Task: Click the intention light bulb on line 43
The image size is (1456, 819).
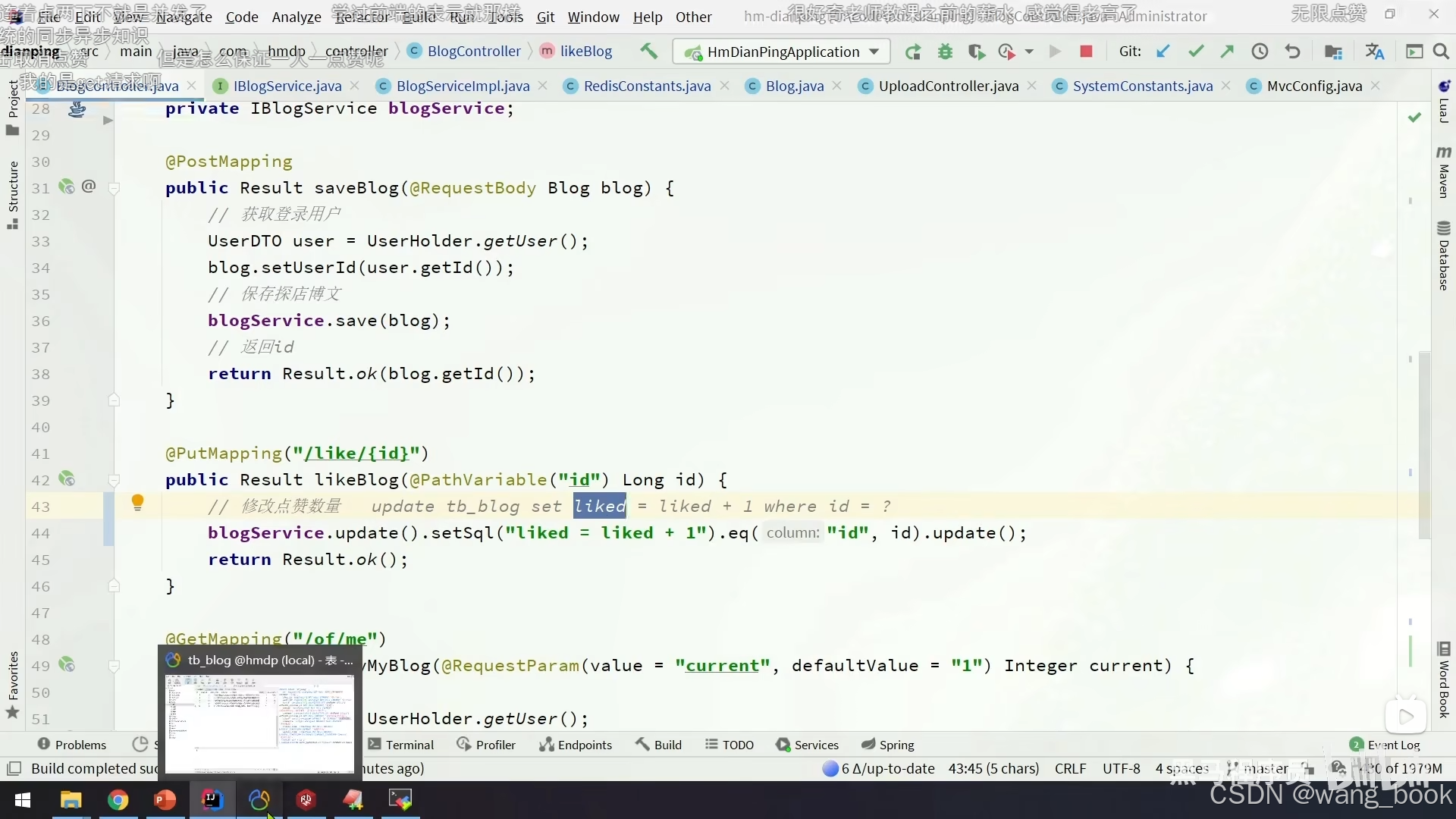Action: pyautogui.click(x=137, y=502)
